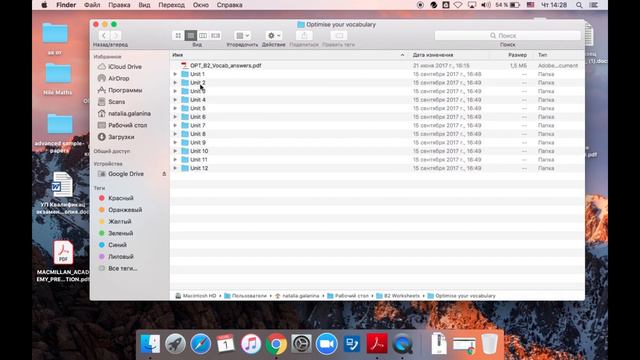Open Adobe Acrobat from the Dock

coord(377,344)
